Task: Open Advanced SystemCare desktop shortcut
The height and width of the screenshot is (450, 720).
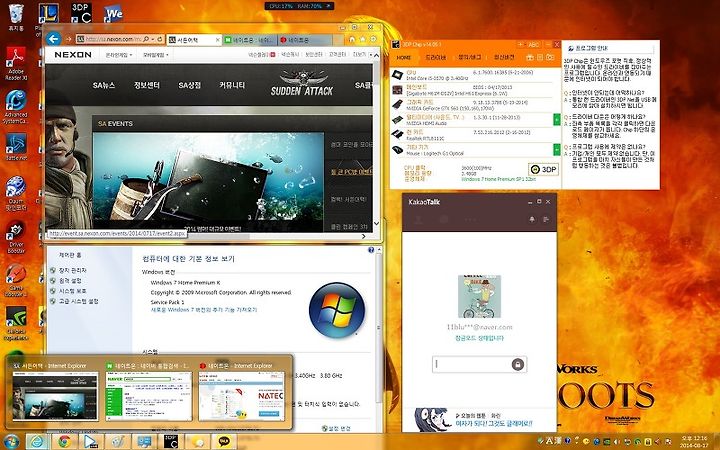Action: coord(16,107)
